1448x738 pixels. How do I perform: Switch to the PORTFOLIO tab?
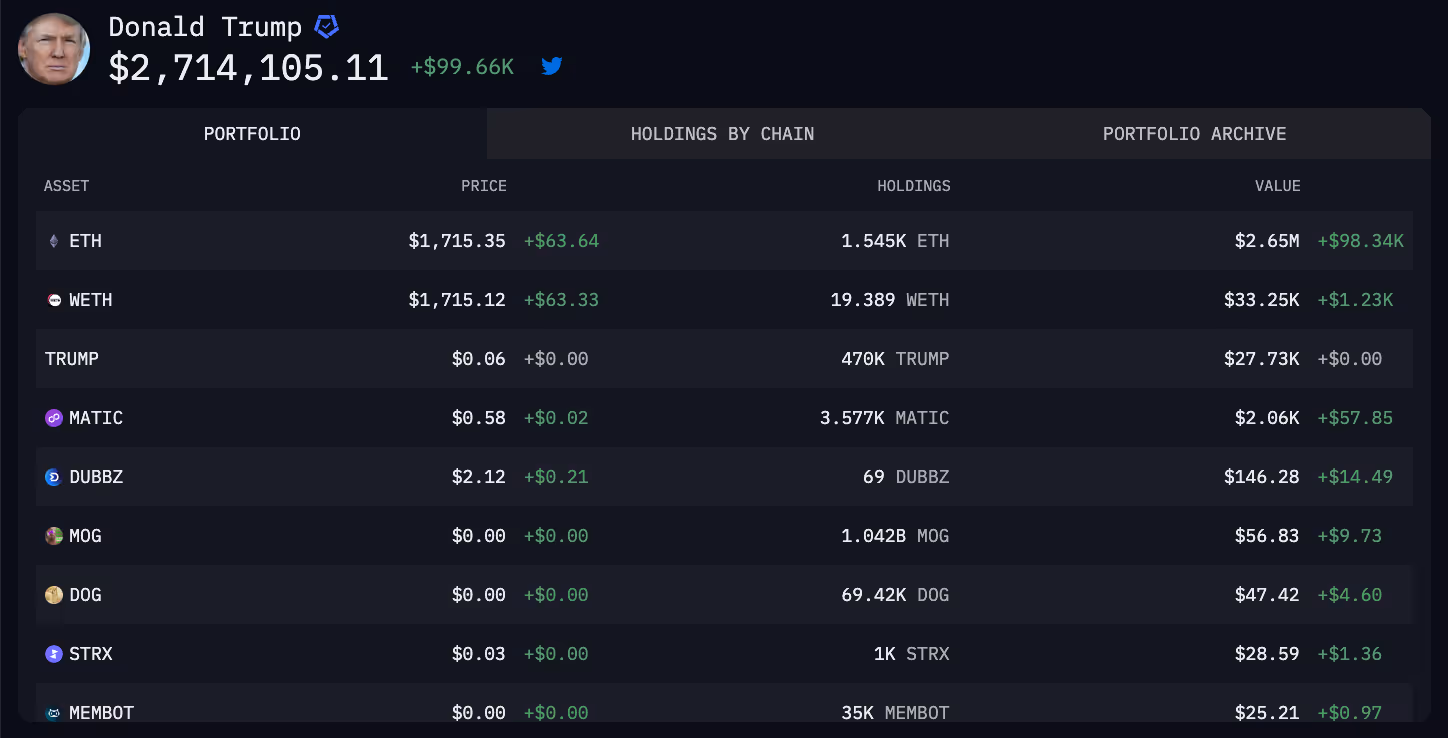252,134
